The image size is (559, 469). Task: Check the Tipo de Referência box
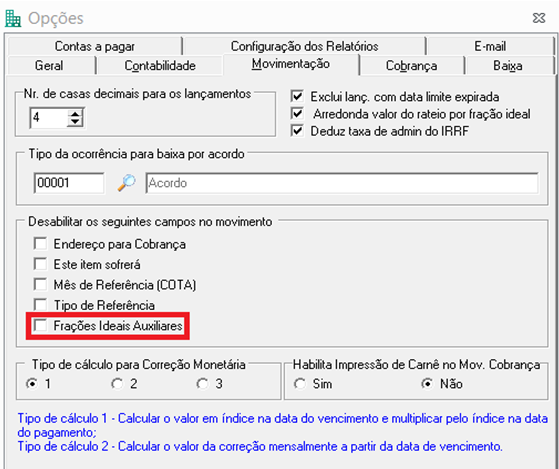tap(40, 305)
